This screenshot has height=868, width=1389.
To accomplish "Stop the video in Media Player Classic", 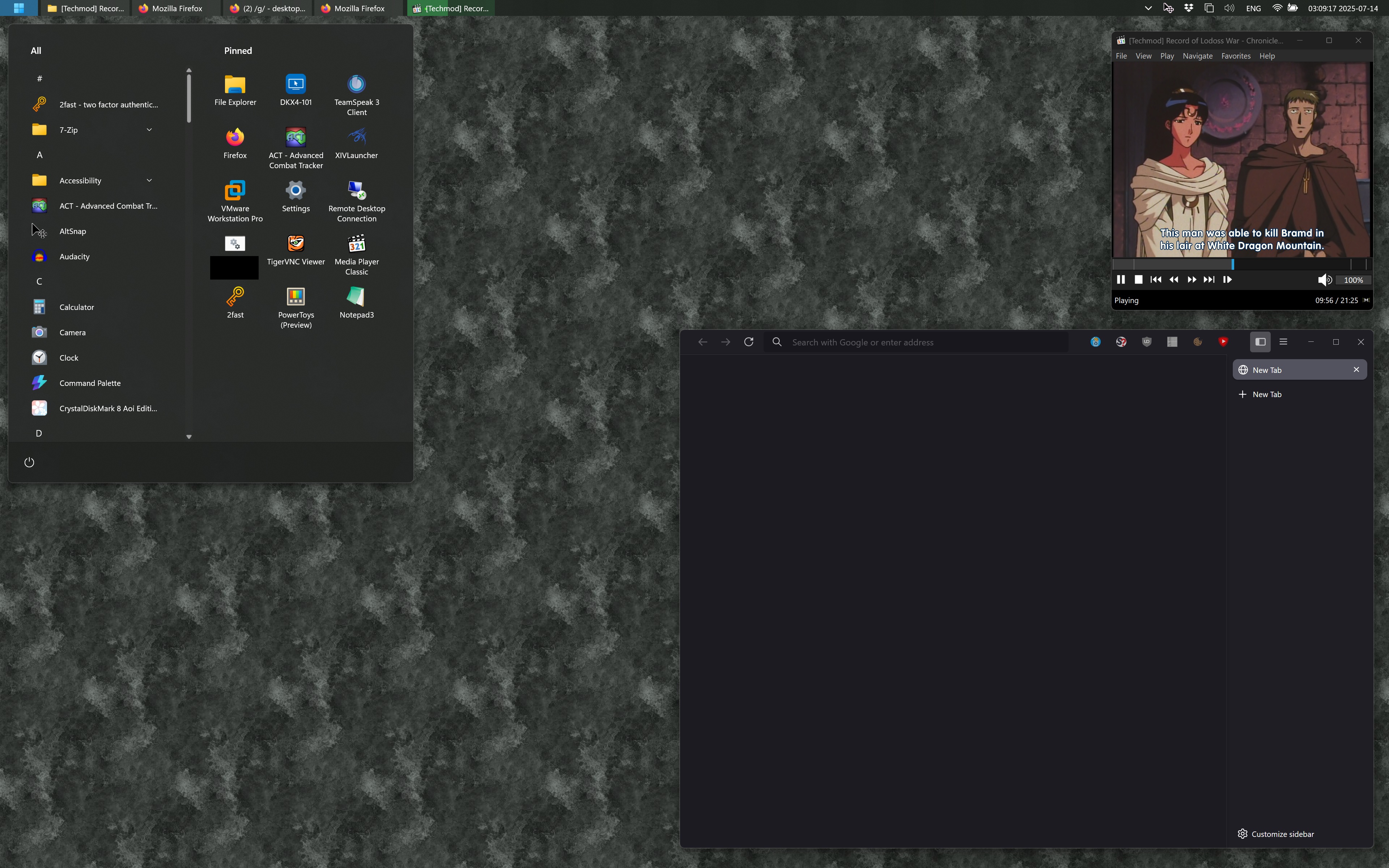I will click(1138, 280).
